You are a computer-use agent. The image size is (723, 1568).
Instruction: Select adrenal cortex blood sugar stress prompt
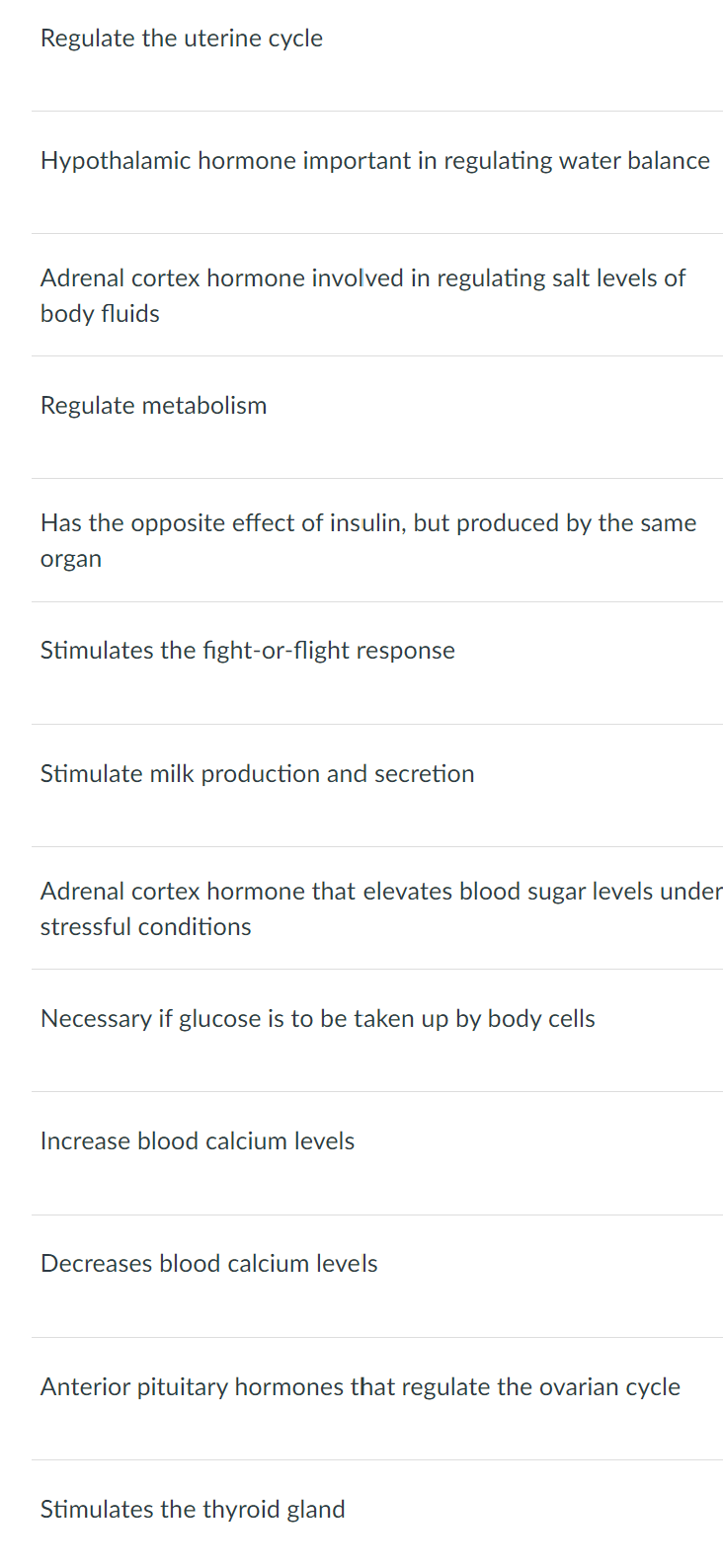(x=380, y=892)
